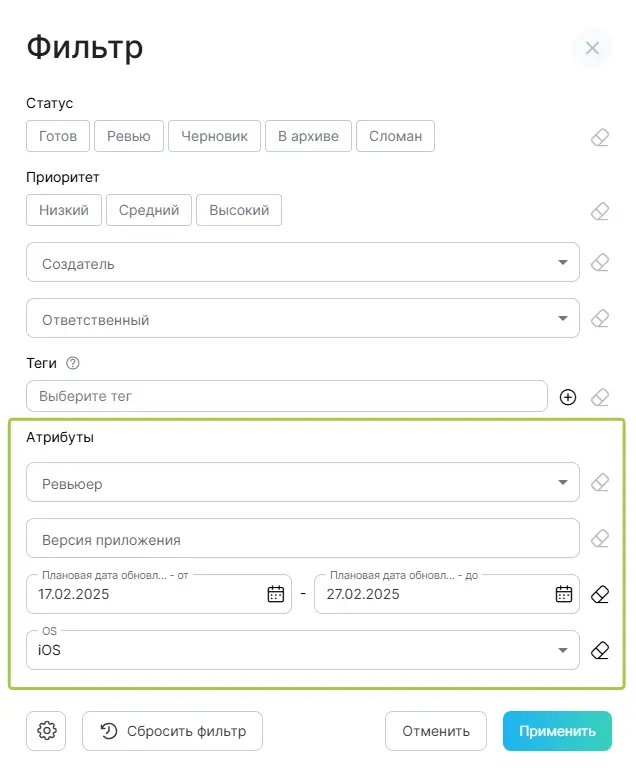Open filter settings gear icon
The height and width of the screenshot is (775, 636).
coord(47,731)
